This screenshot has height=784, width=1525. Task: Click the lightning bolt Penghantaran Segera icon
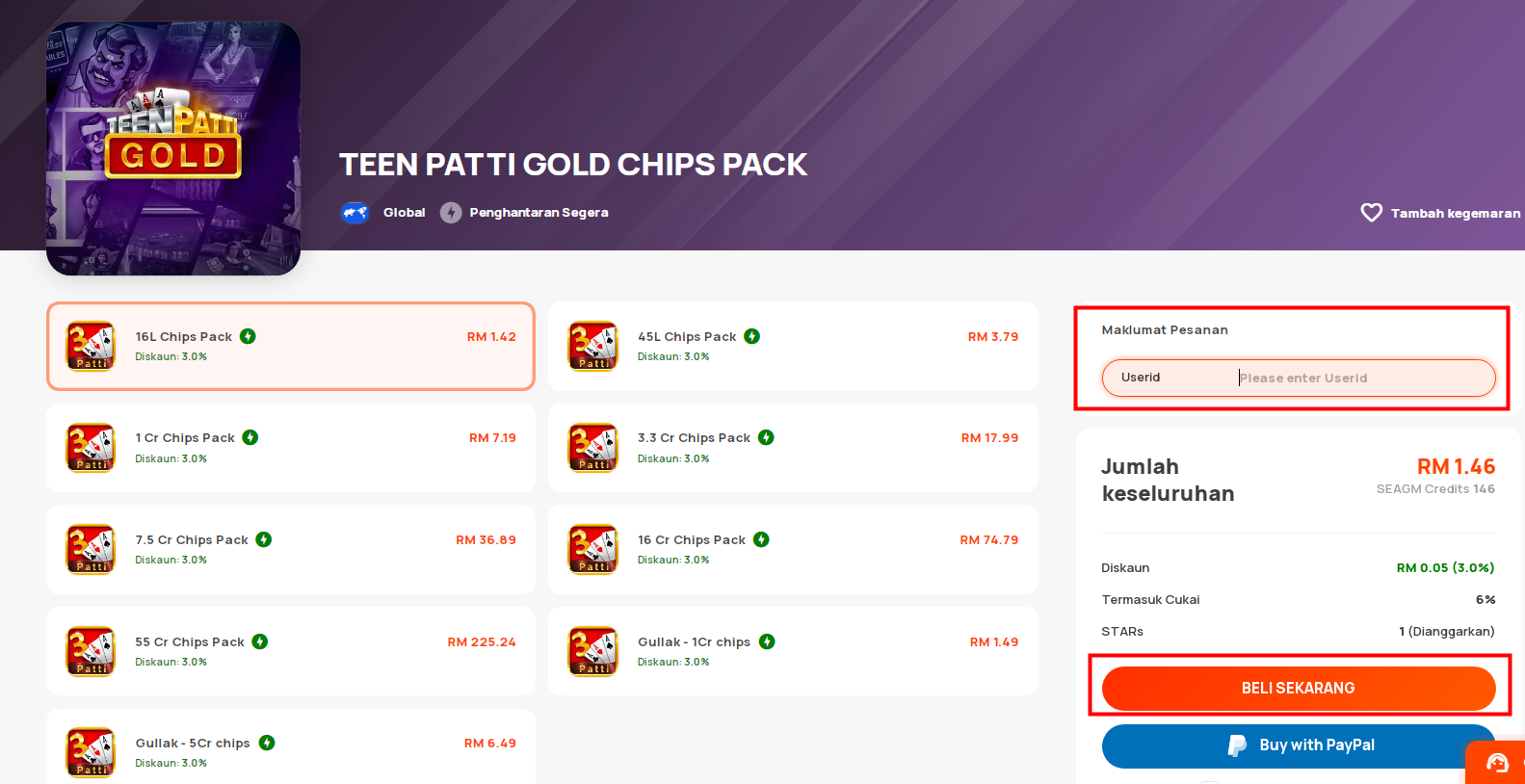coord(451,213)
